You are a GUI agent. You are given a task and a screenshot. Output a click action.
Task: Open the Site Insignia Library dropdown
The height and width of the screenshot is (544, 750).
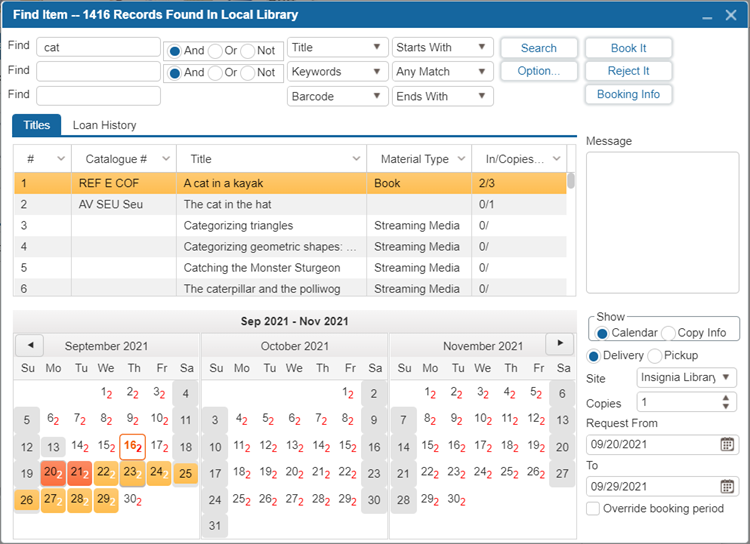click(724, 377)
